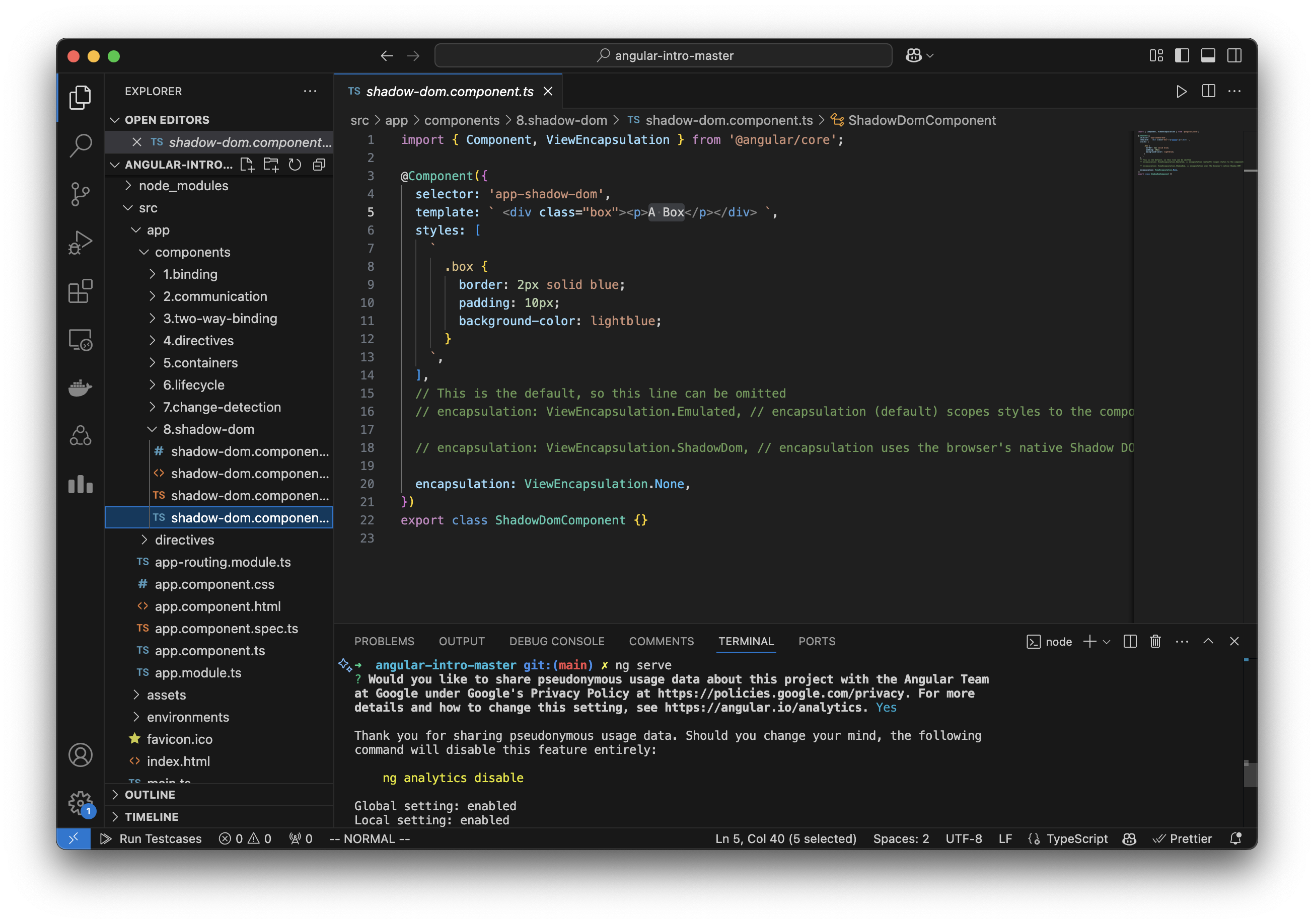This screenshot has width=1314, height=924.
Task: Open notifications bell in status bar
Action: coord(1235,839)
